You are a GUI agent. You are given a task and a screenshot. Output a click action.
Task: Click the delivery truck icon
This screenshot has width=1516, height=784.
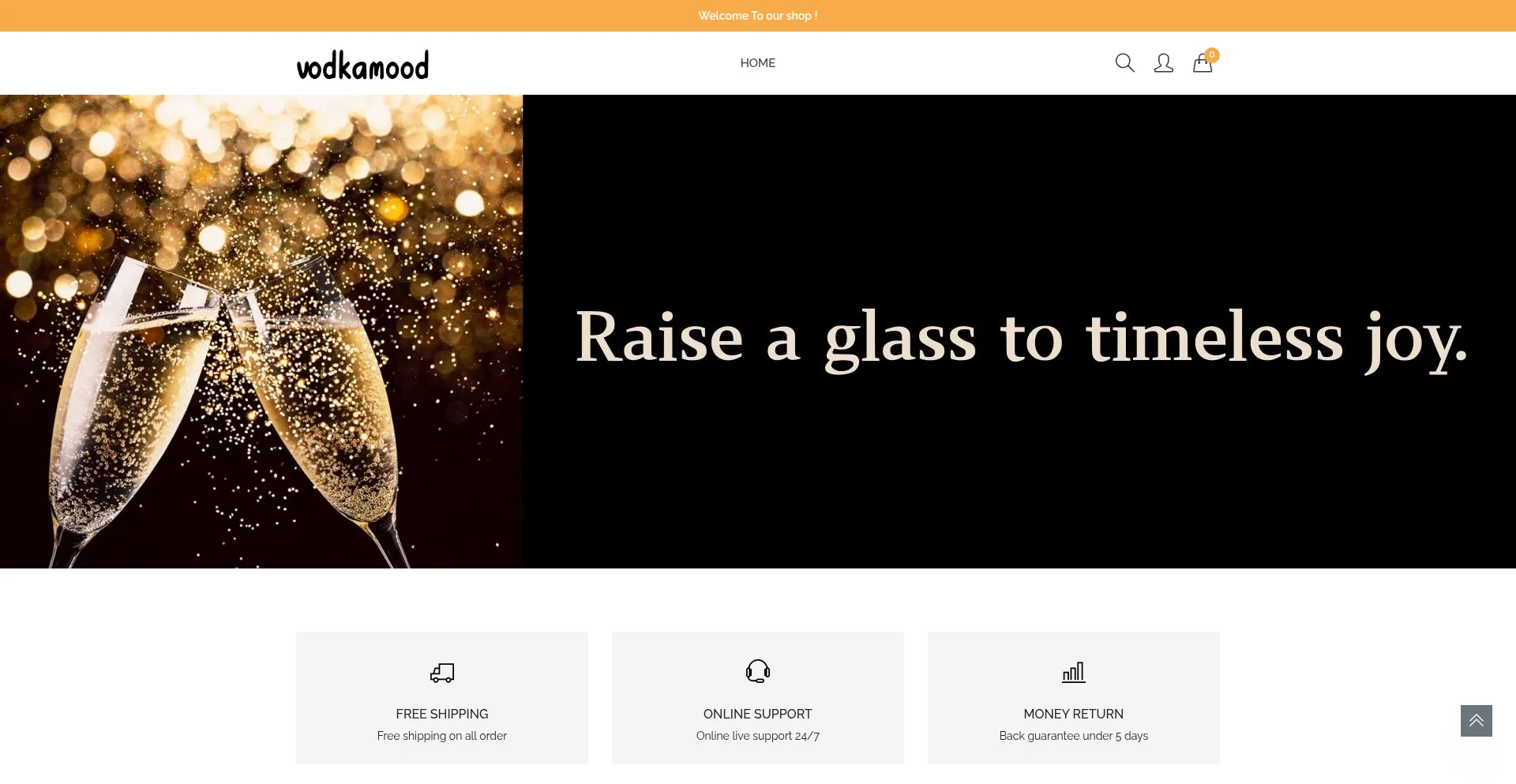pos(442,673)
